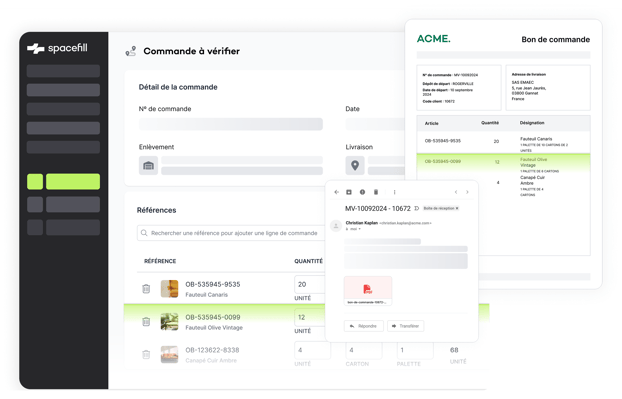622x399 pixels.
Task: Click 'Fauteuil Canaris' in the purchase order
Action: pos(536,139)
